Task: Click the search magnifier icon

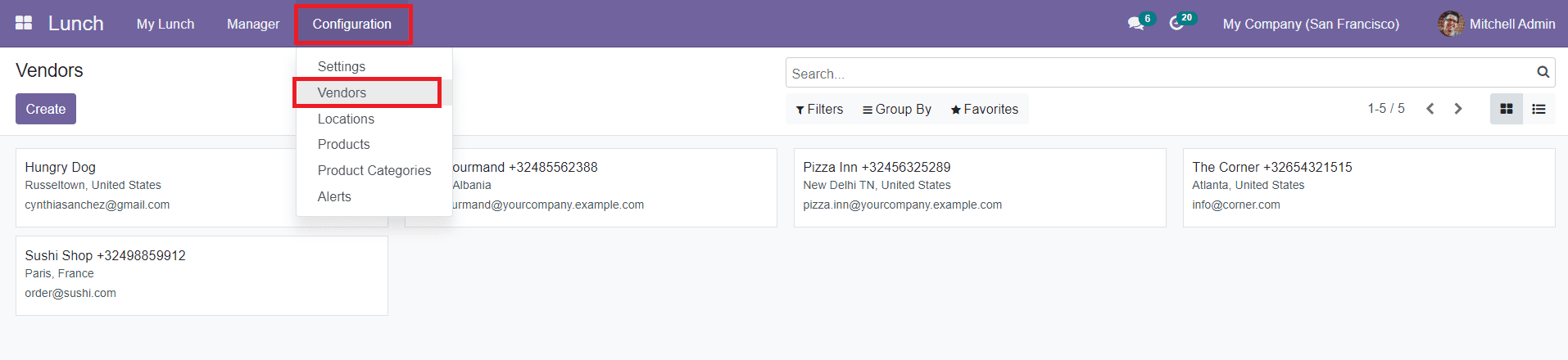Action: [1543, 73]
